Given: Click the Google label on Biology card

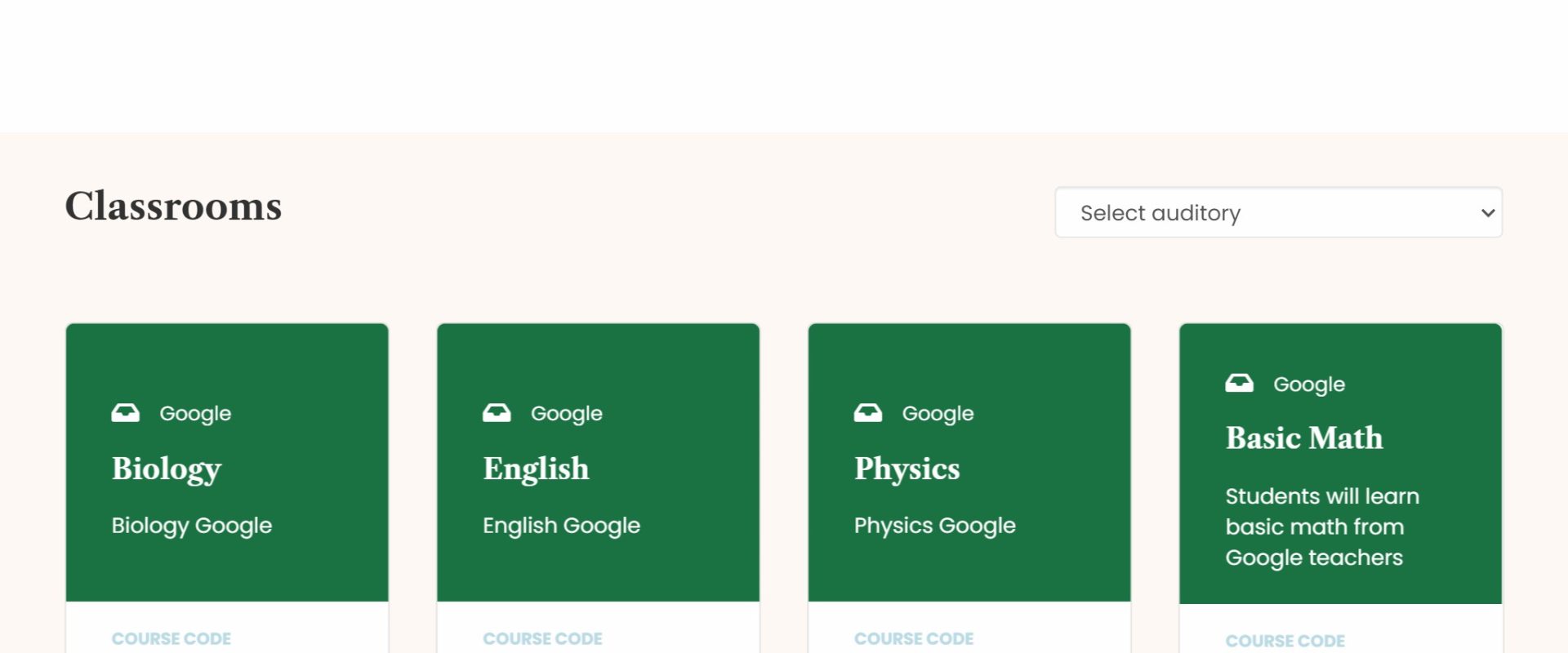Looking at the screenshot, I should click(x=195, y=414).
